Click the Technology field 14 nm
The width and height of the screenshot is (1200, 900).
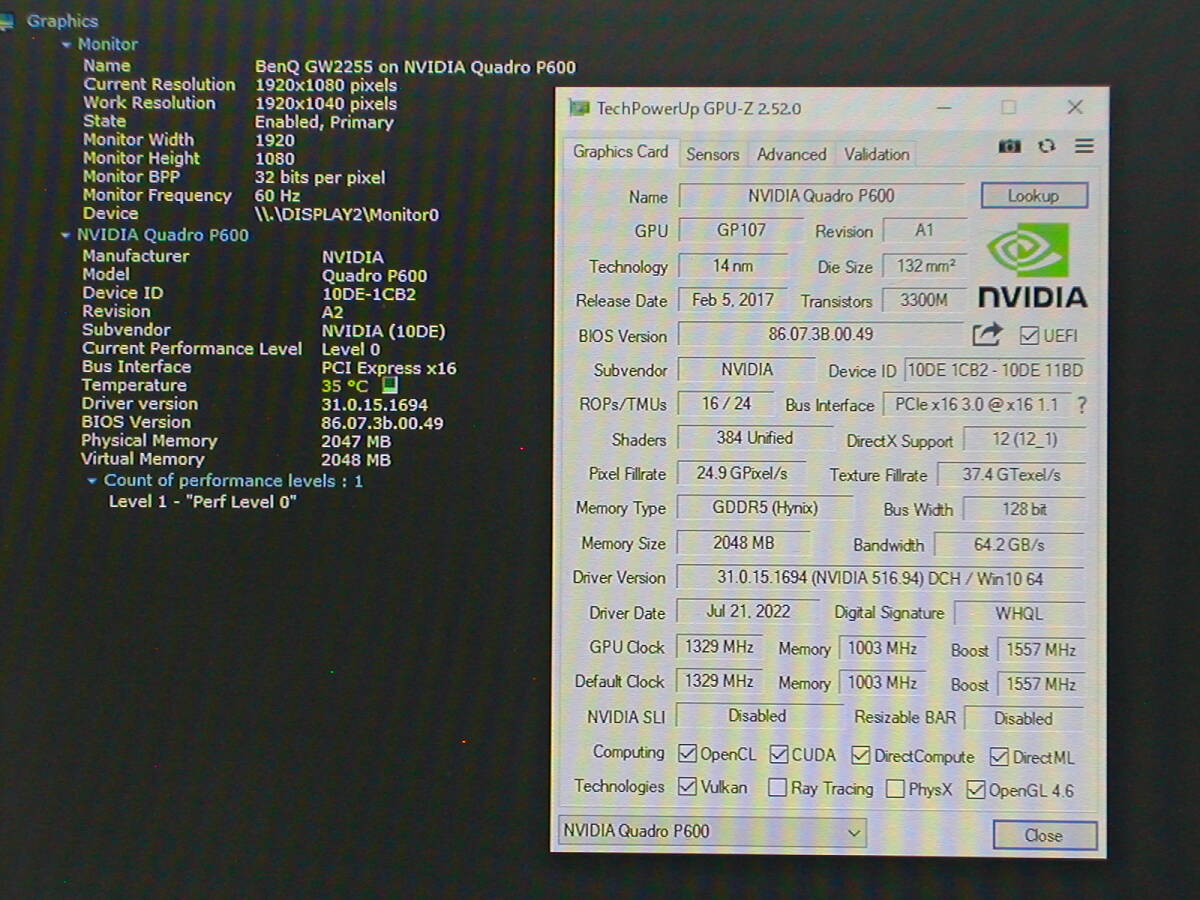point(733,266)
